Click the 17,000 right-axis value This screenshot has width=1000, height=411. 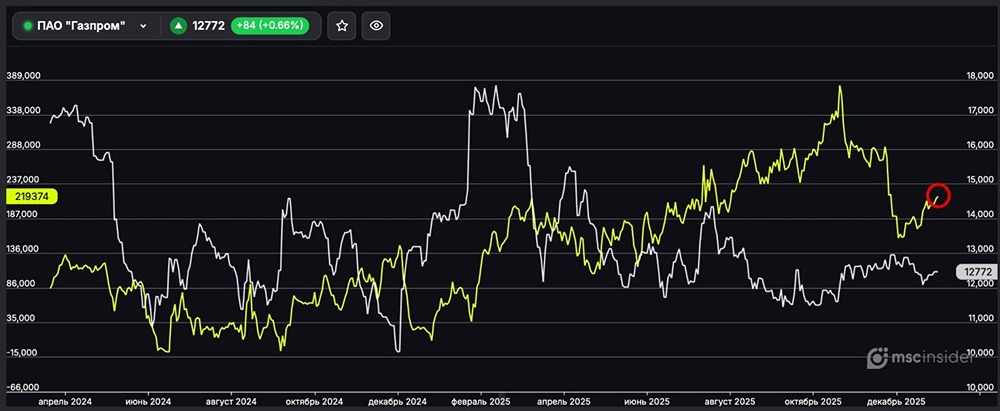coord(981,111)
